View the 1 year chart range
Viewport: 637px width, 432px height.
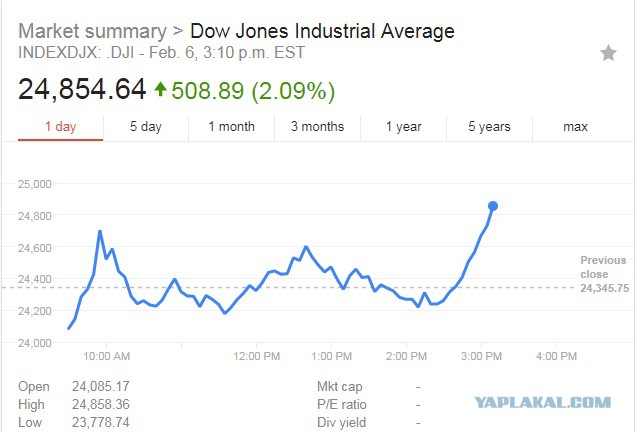403,127
